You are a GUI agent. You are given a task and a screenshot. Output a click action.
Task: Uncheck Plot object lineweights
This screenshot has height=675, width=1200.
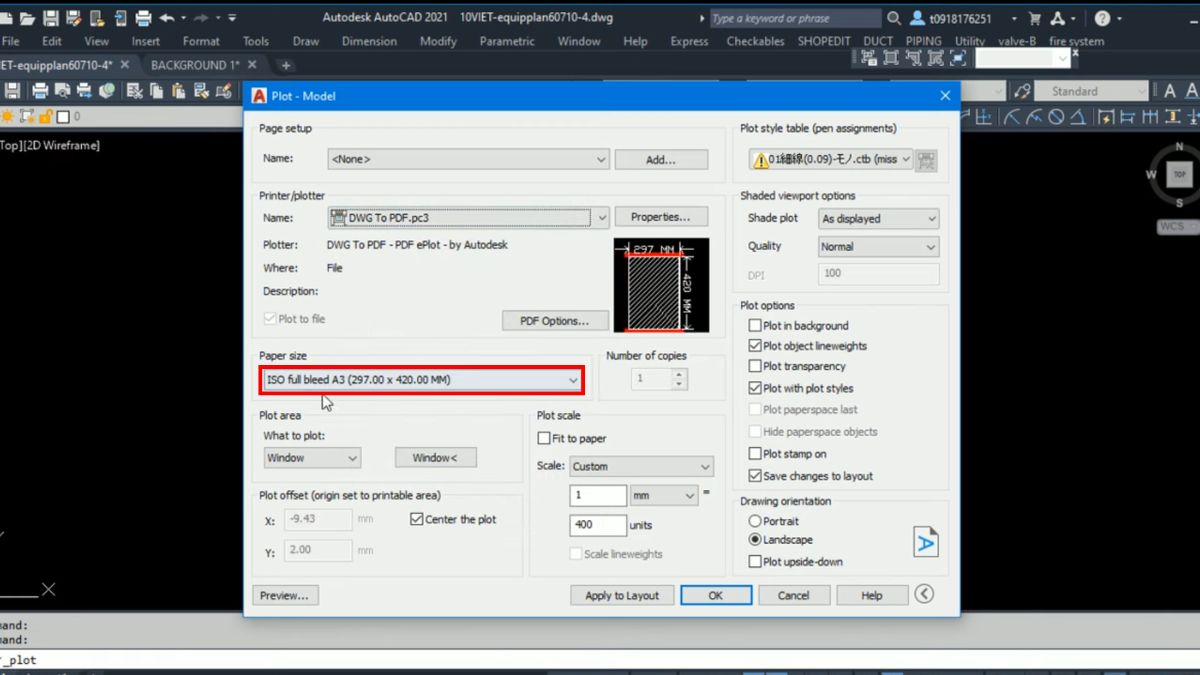point(755,346)
